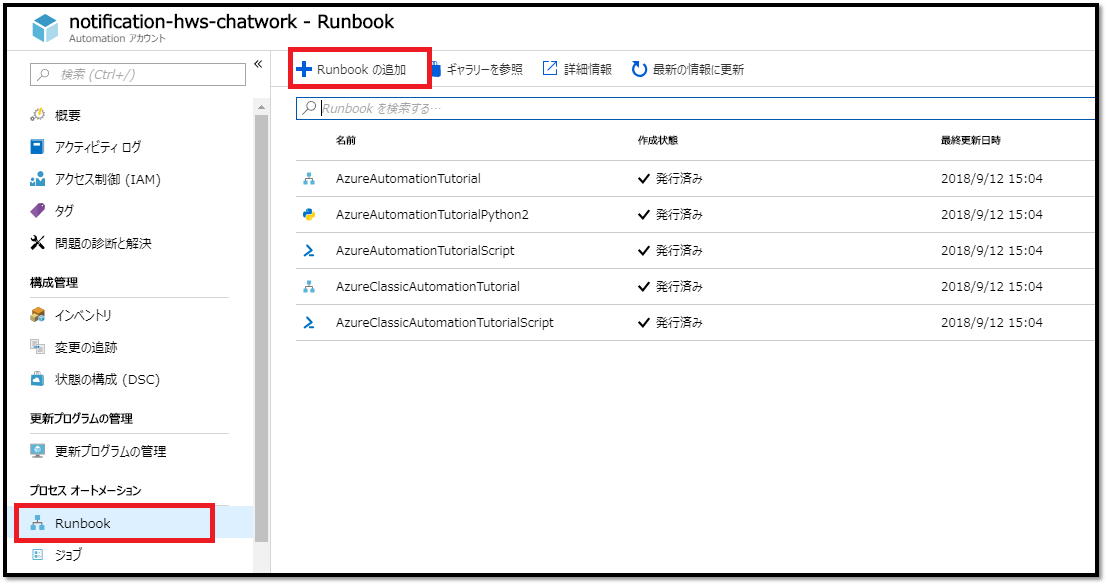Viewport: 1108px width, 586px height.
Task: Click the Runbook hierarchy icon in the sidebar
Action: 37,523
